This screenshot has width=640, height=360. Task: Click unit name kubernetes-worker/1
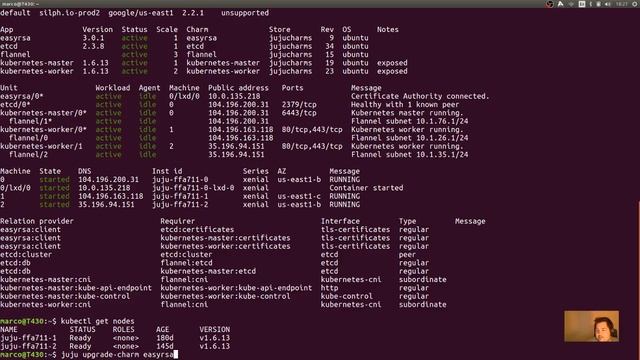click(41, 146)
